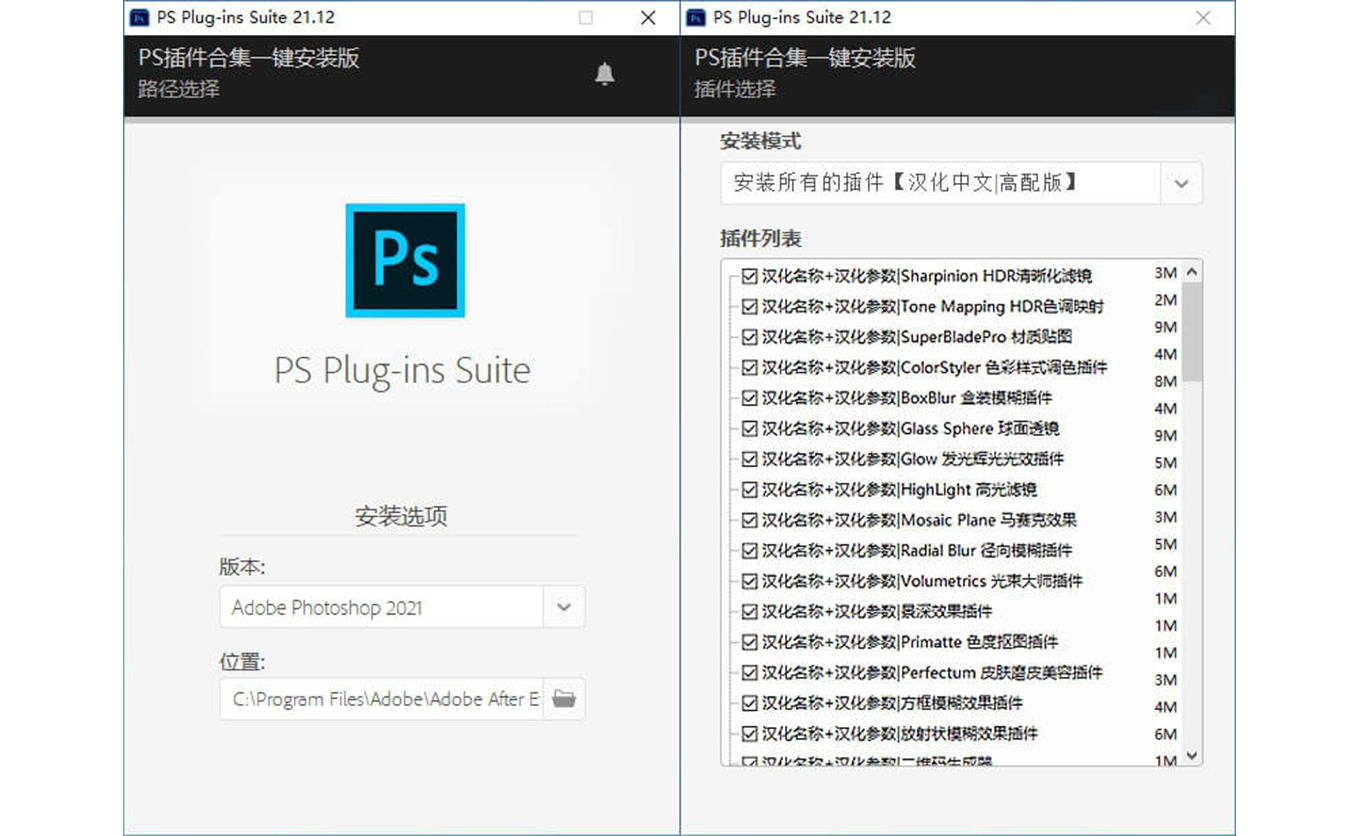Toggle the BoxBlur 盒装模糊插件 checkbox
Viewport: 1360px width, 836px height.
[x=750, y=398]
